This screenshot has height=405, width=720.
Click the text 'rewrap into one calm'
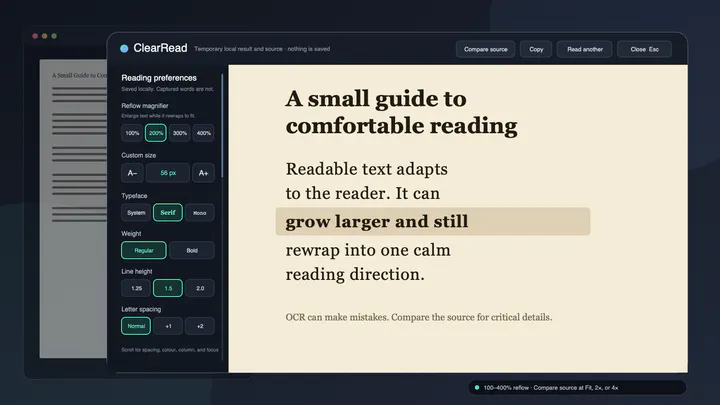point(368,250)
